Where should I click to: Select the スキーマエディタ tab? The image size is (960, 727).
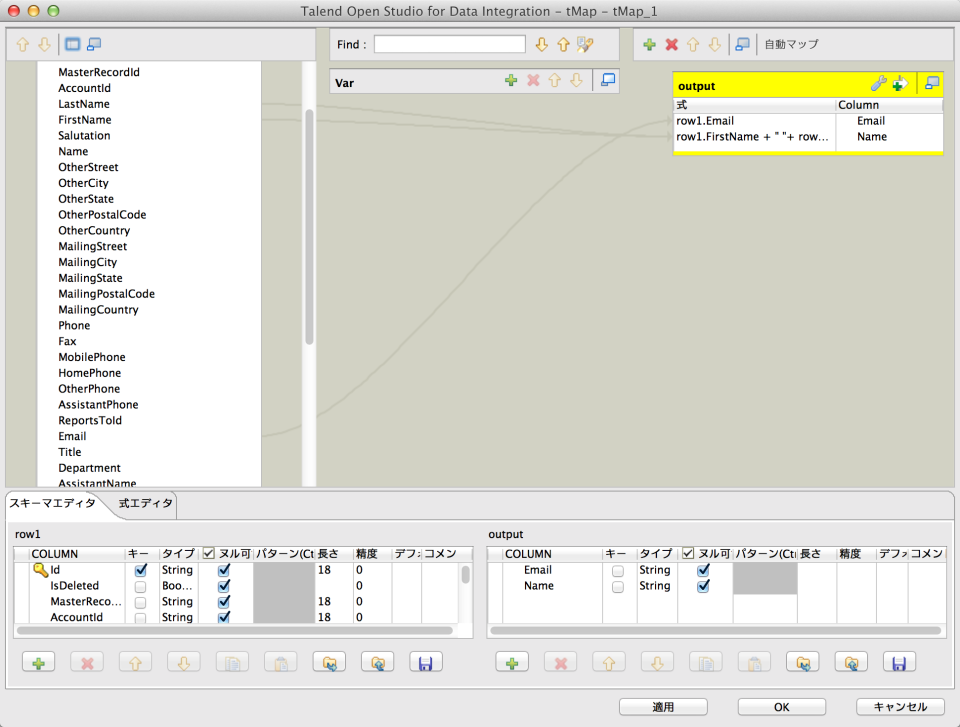pos(53,503)
